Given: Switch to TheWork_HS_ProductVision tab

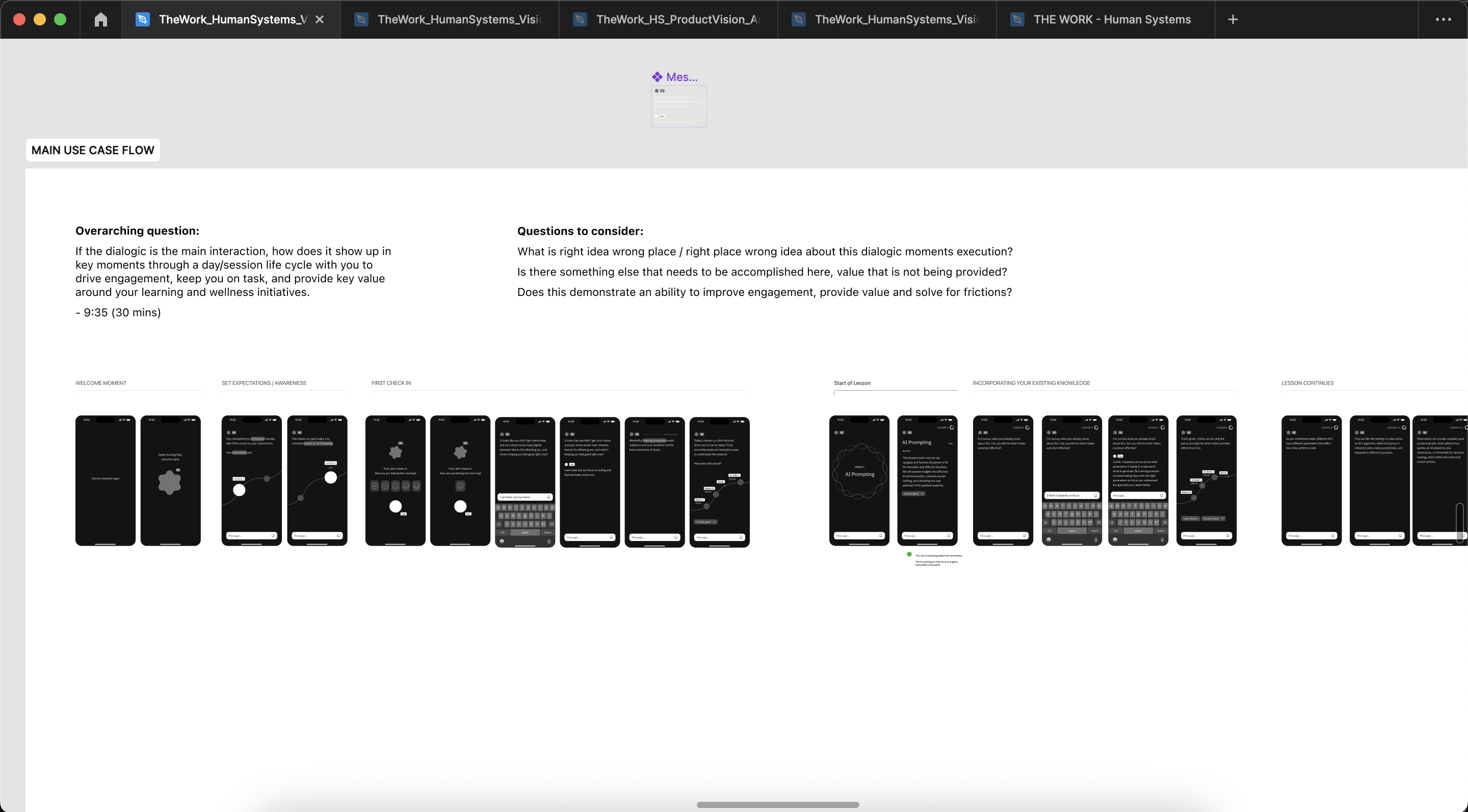Looking at the screenshot, I should tap(677, 19).
